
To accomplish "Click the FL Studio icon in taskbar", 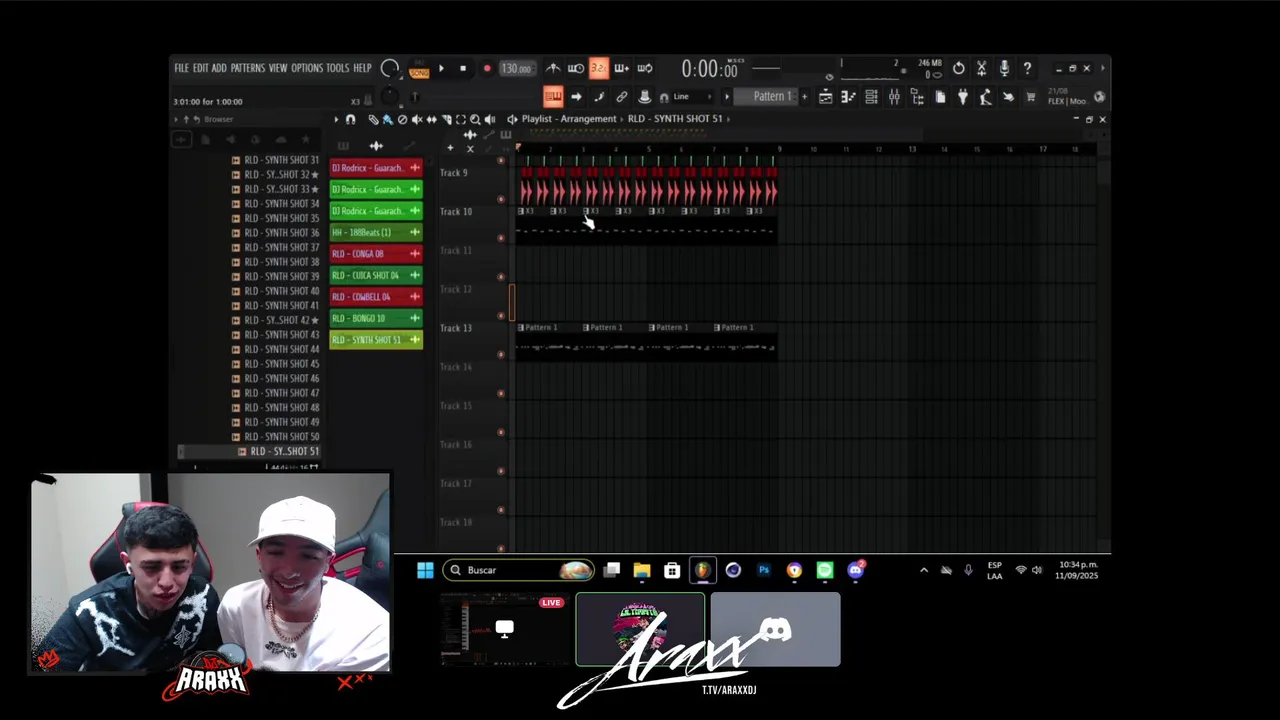I will (703, 570).
